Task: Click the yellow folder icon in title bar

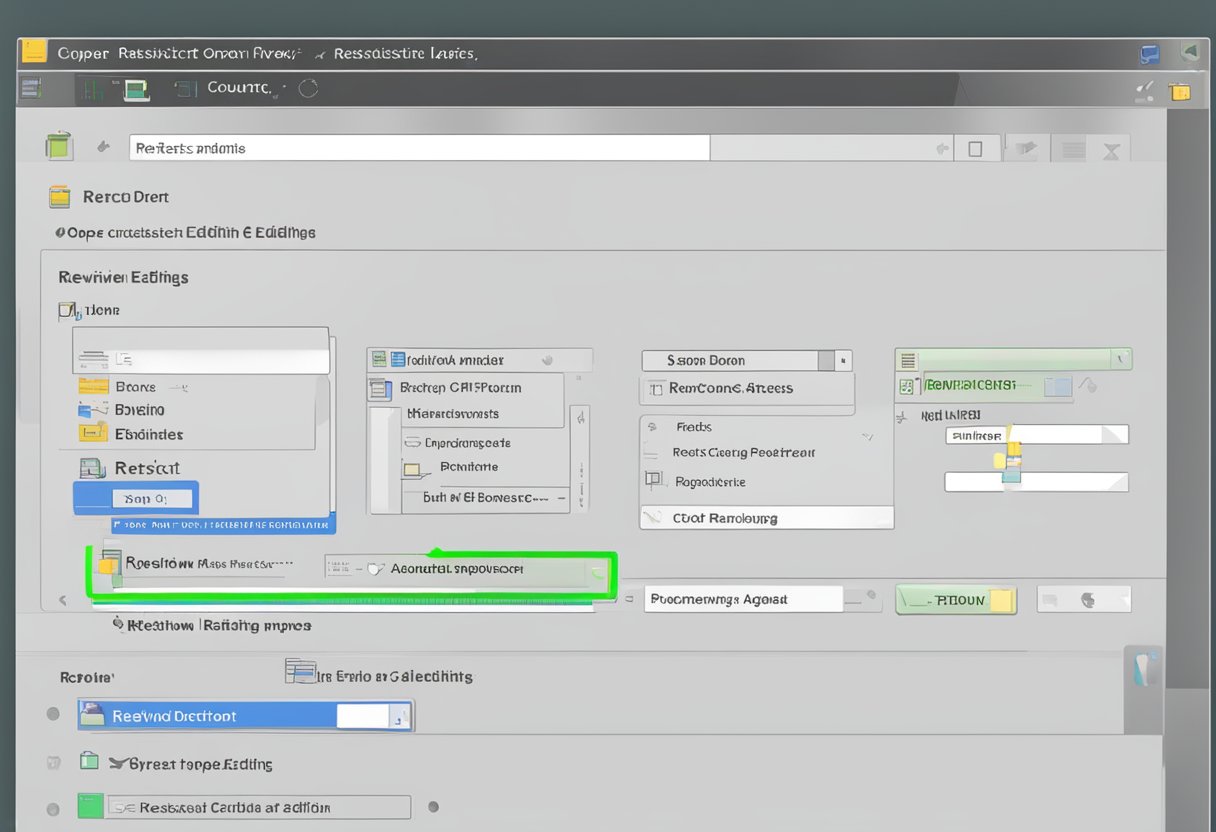Action: point(34,52)
